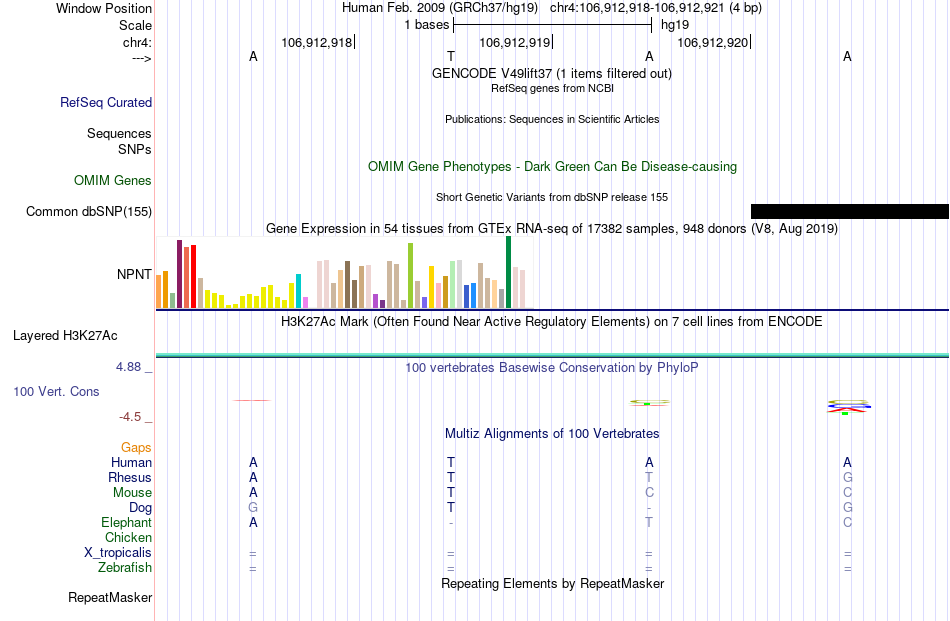Viewport: 950px width, 621px height.
Task: Select the Chicken species row label
Action: click(128, 537)
